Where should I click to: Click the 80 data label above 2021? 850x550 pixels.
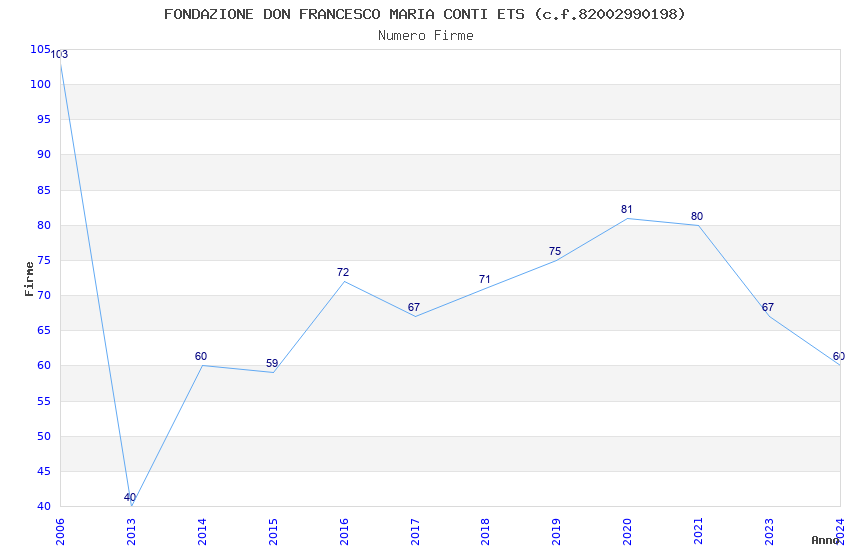(697, 216)
